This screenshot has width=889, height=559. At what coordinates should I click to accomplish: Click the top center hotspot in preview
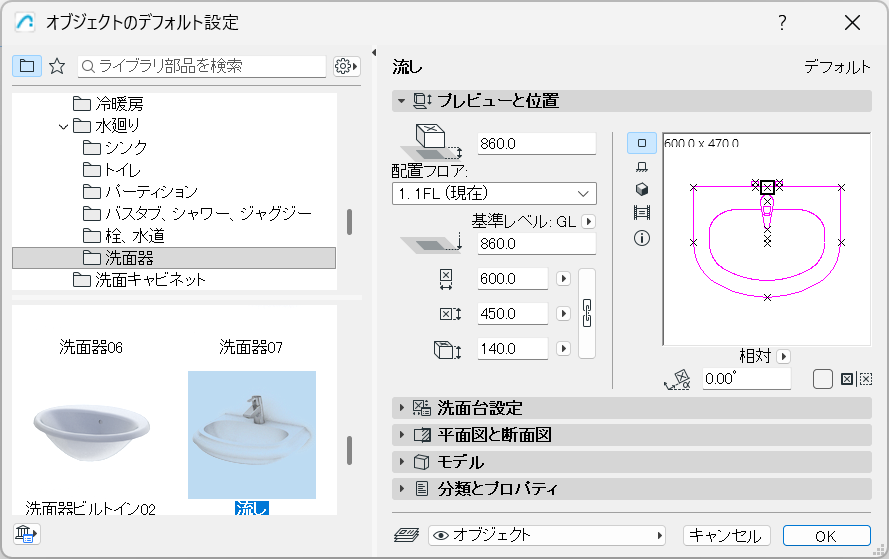[x=767, y=187]
